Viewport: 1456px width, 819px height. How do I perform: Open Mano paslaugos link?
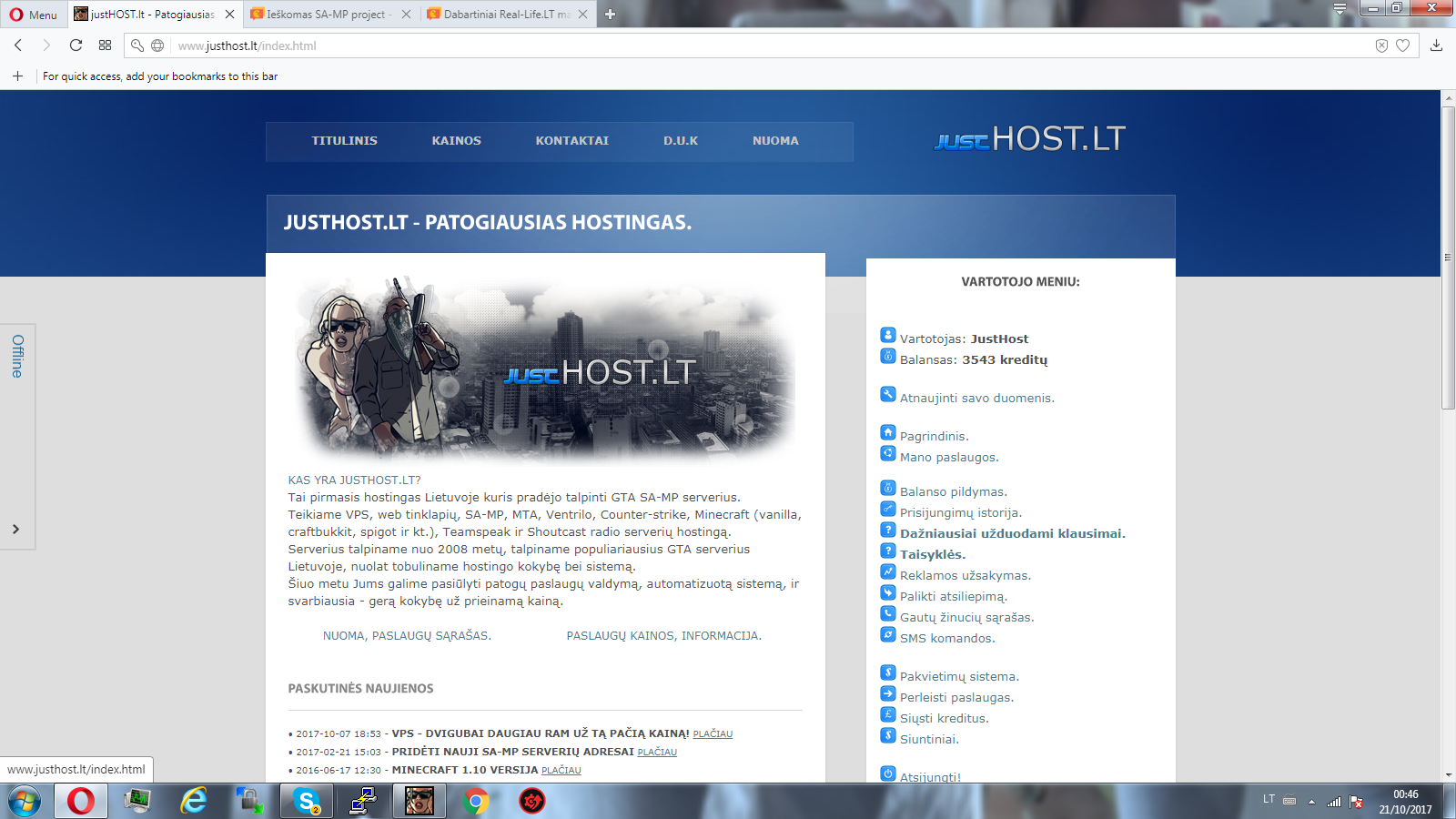pyautogui.click(x=949, y=458)
